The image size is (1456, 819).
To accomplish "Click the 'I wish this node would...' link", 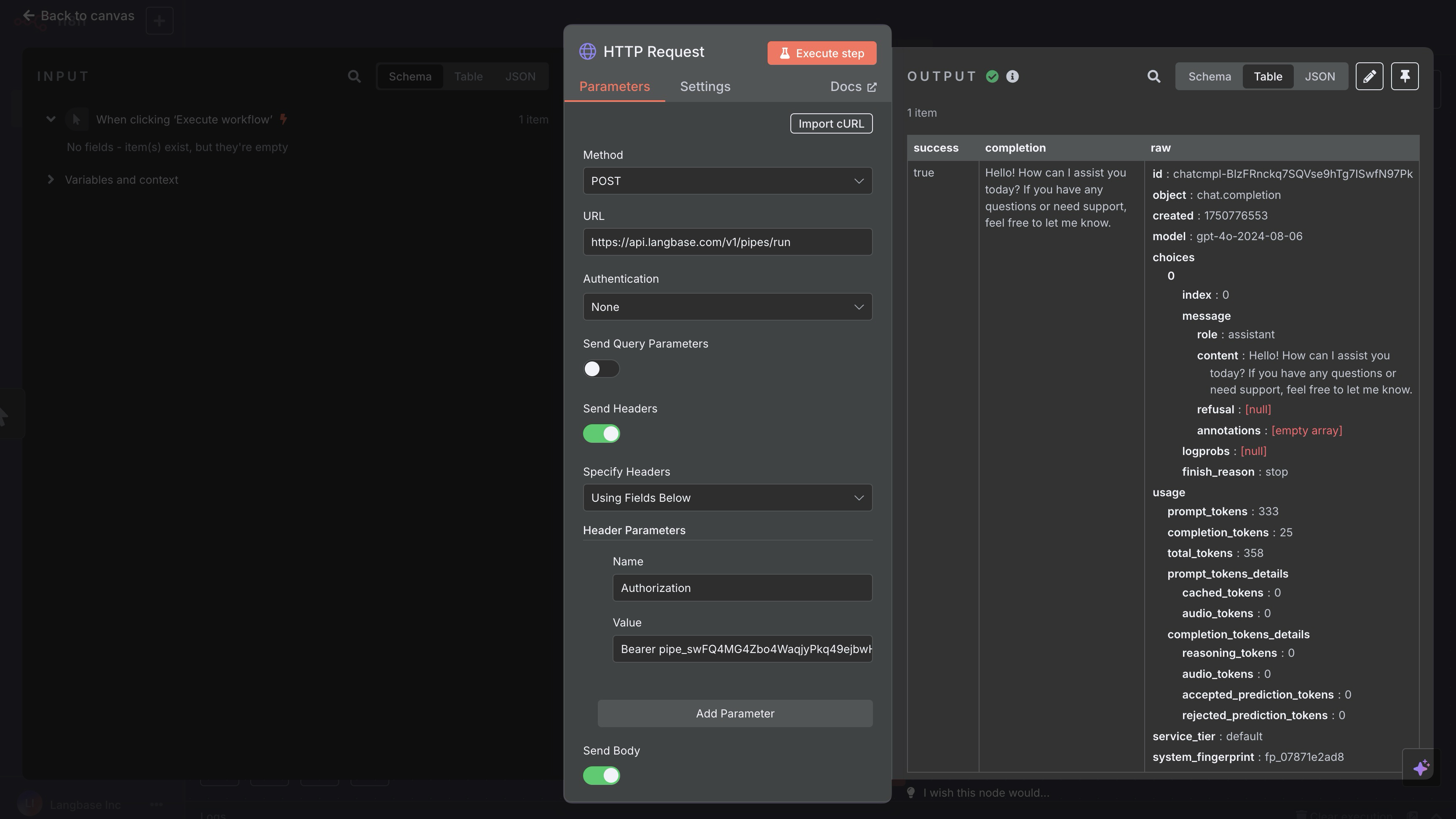I will pyautogui.click(x=986, y=792).
